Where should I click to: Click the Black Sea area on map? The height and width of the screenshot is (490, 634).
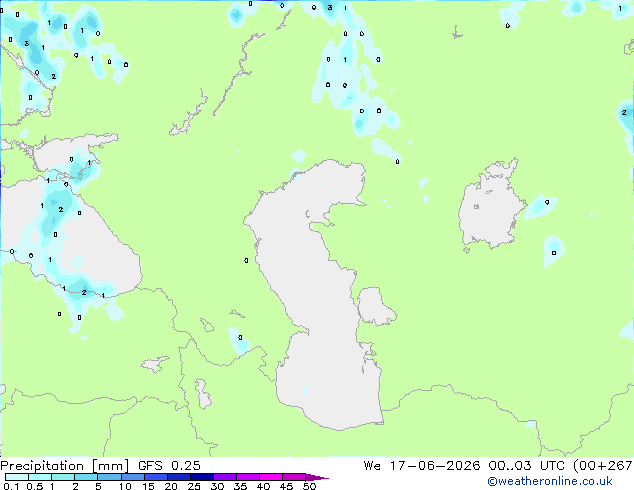click(93, 243)
